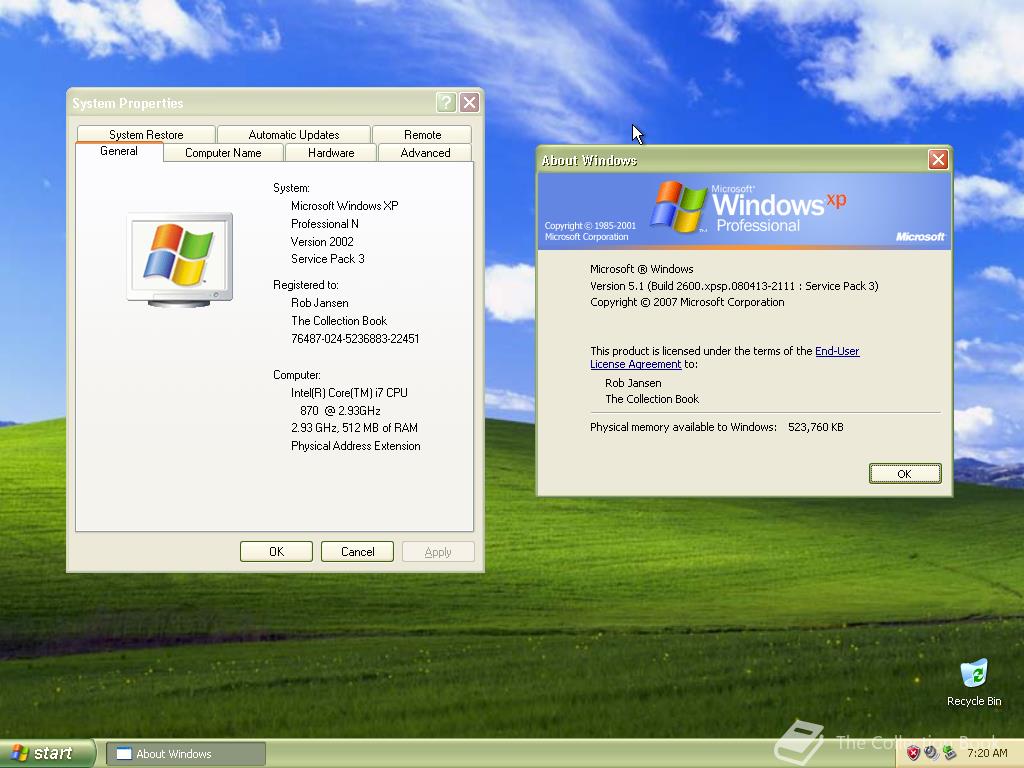Click OK in System Properties

[276, 552]
